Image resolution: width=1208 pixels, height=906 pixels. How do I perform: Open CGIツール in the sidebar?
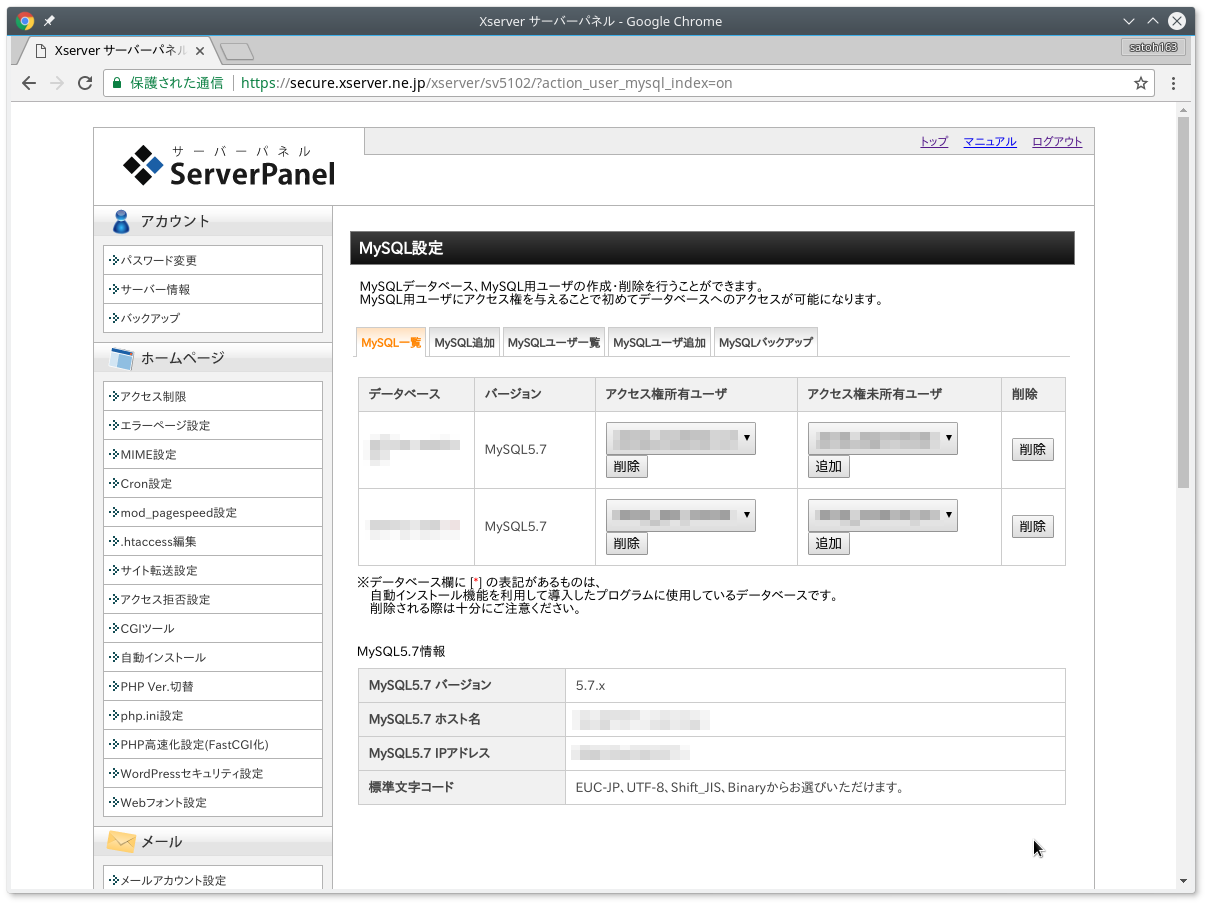[x=213, y=628]
